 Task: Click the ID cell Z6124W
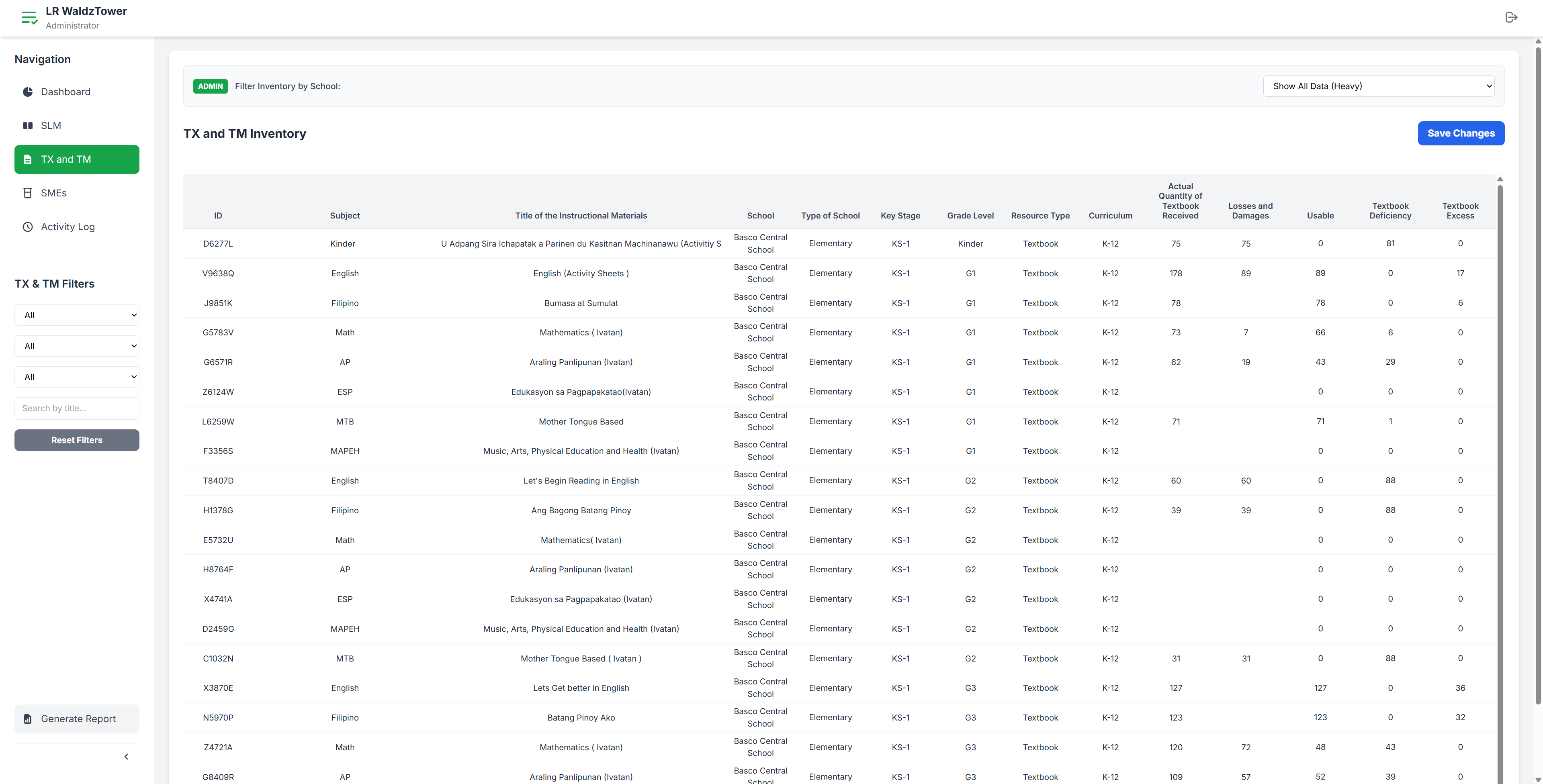point(218,392)
